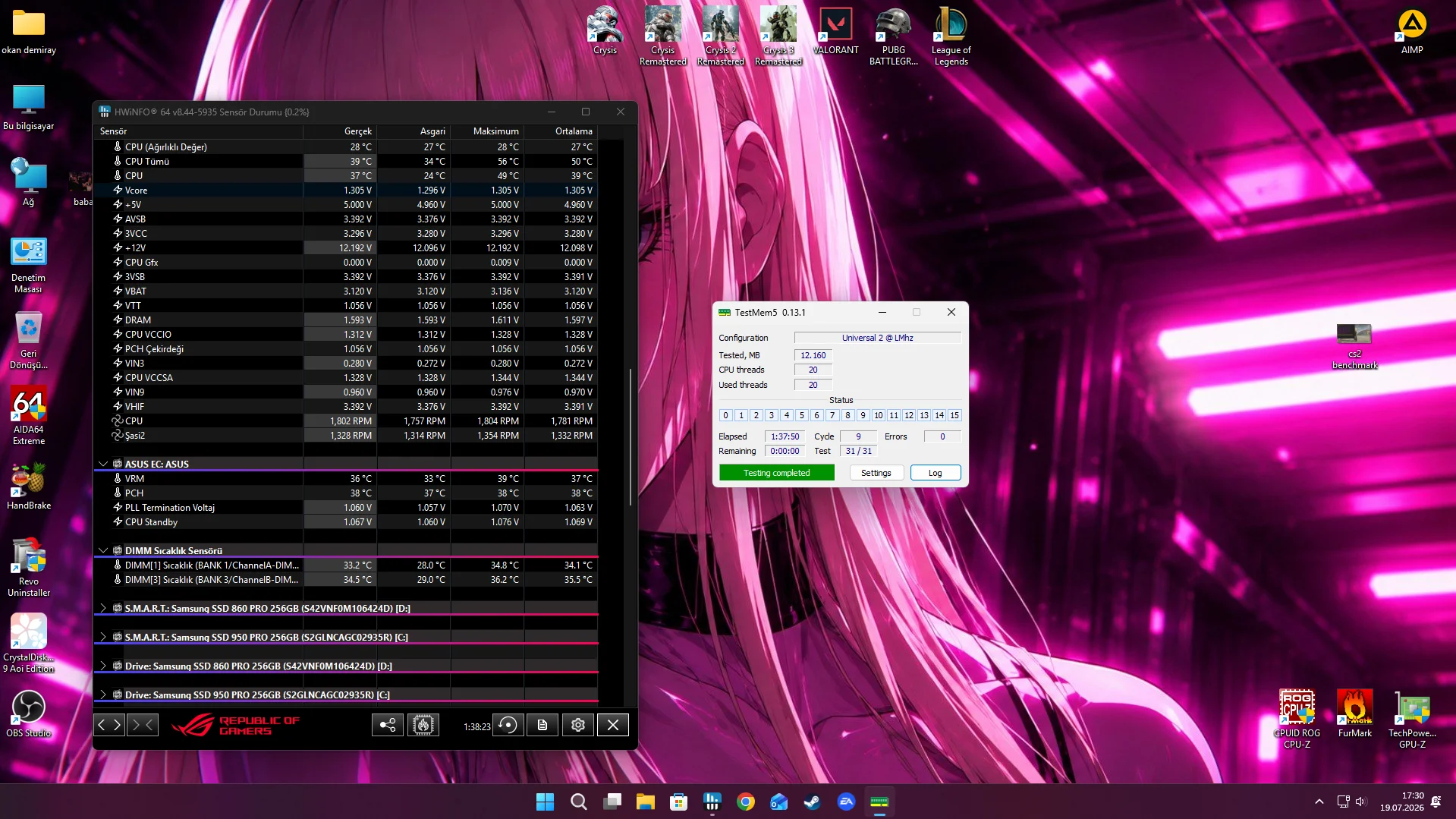This screenshot has width=1456, height=819.
Task: Click the Ortalama column header
Action: click(x=574, y=131)
